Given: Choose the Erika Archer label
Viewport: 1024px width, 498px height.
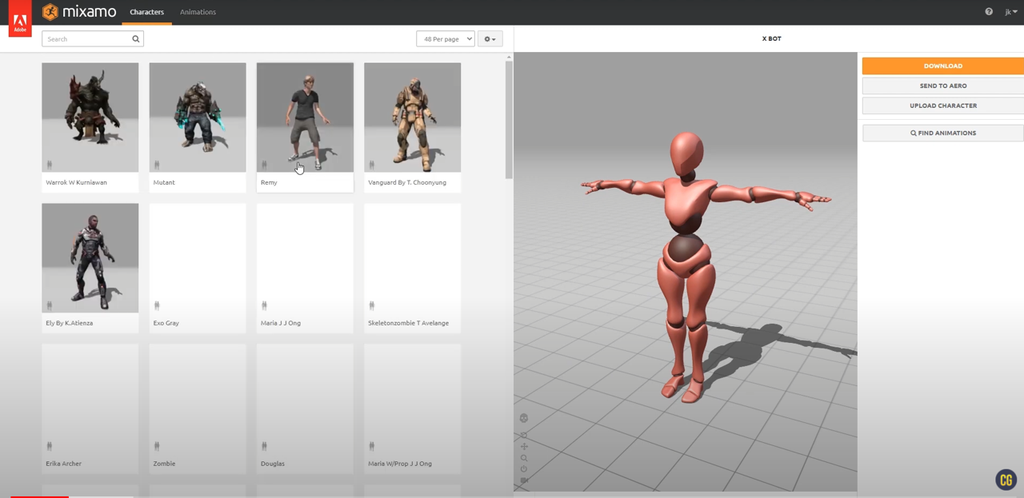Looking at the screenshot, I should (x=64, y=463).
